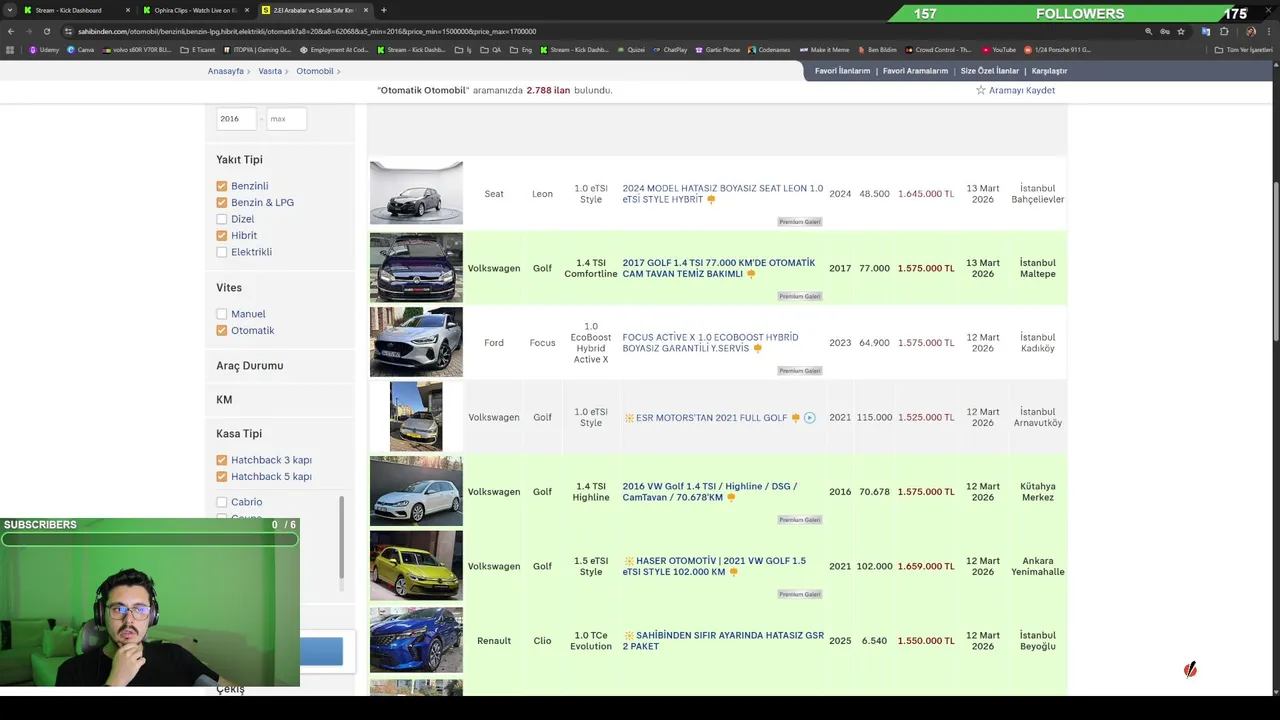Open the blue Renault Clio thumbnail
The image size is (1280, 720).
(416, 641)
